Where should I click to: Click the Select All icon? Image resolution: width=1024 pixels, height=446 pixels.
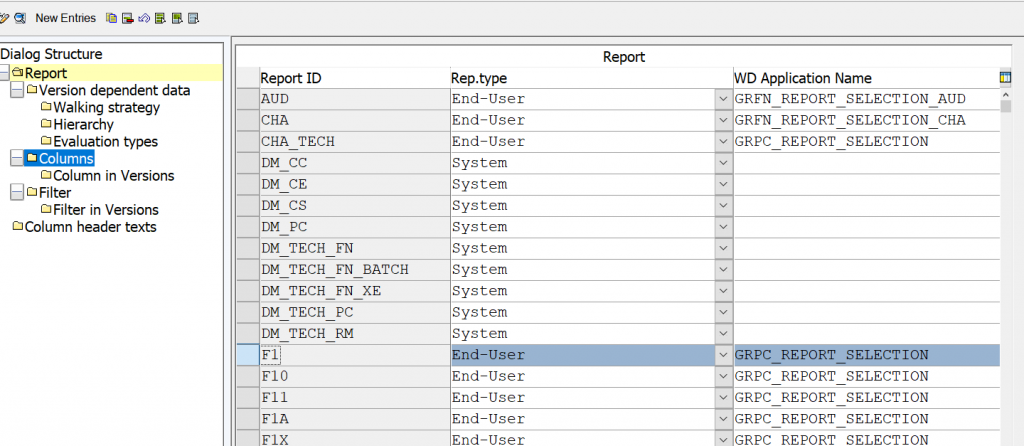[x=160, y=18]
